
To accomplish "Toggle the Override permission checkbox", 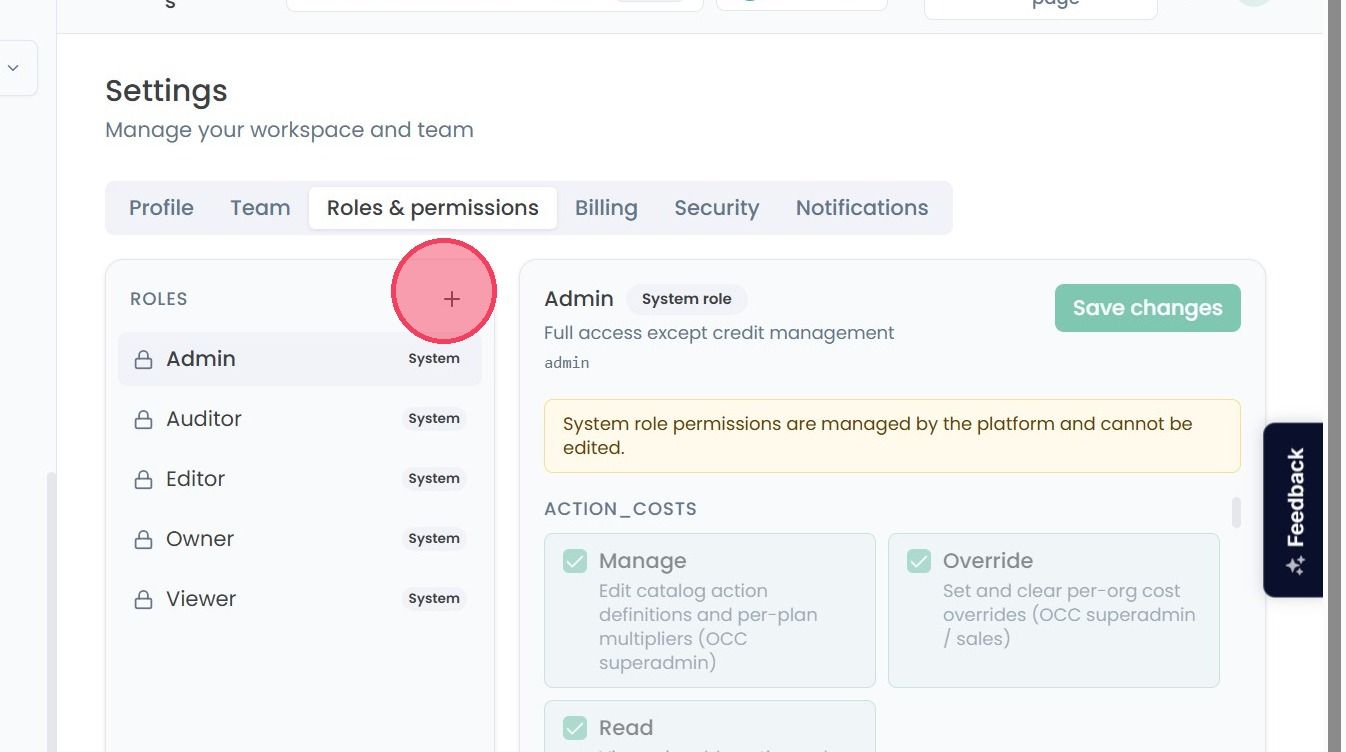I will (919, 561).
